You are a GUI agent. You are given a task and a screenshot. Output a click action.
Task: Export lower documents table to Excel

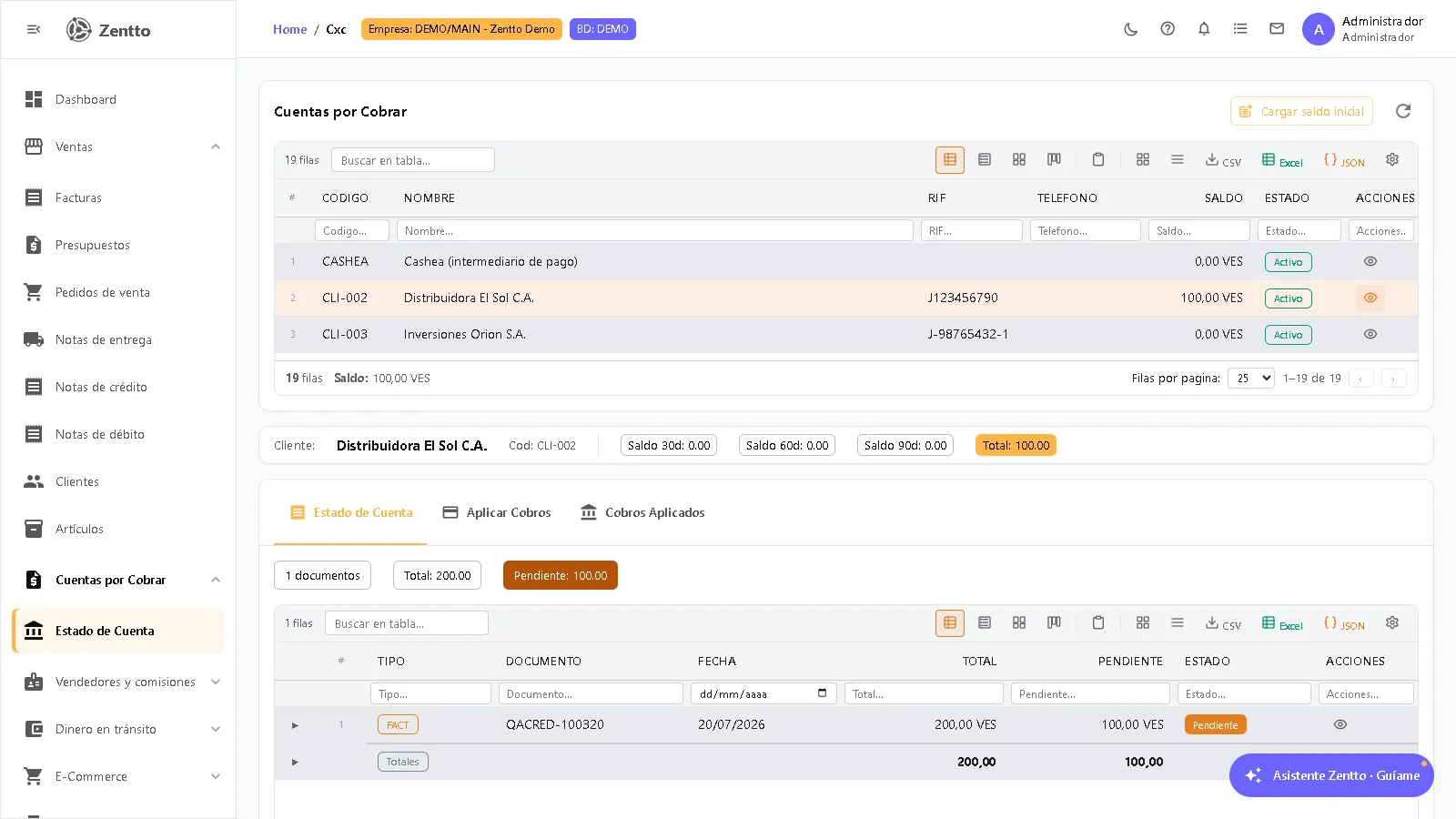(x=1282, y=624)
